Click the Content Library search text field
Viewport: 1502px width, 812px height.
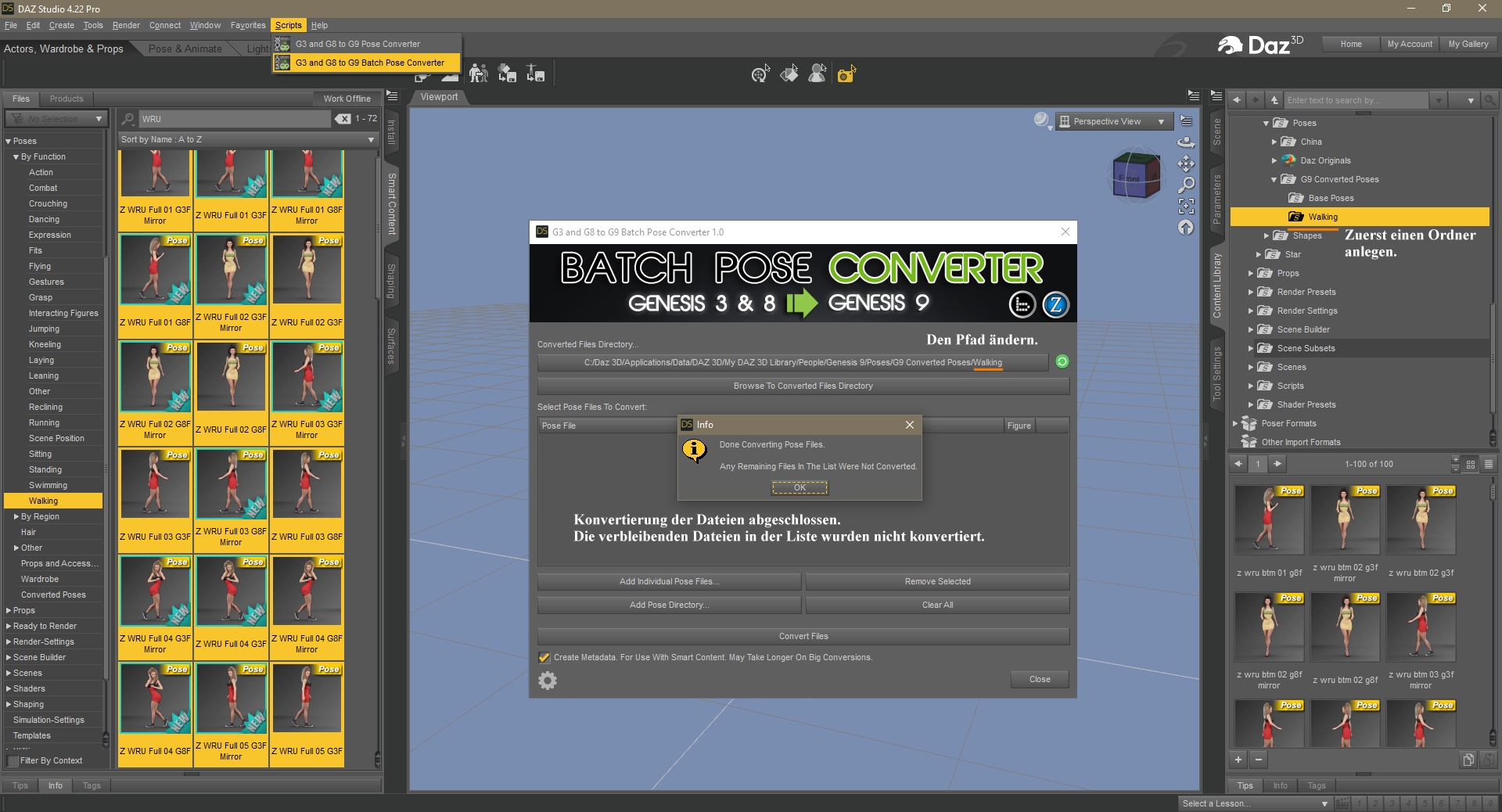[x=1357, y=100]
